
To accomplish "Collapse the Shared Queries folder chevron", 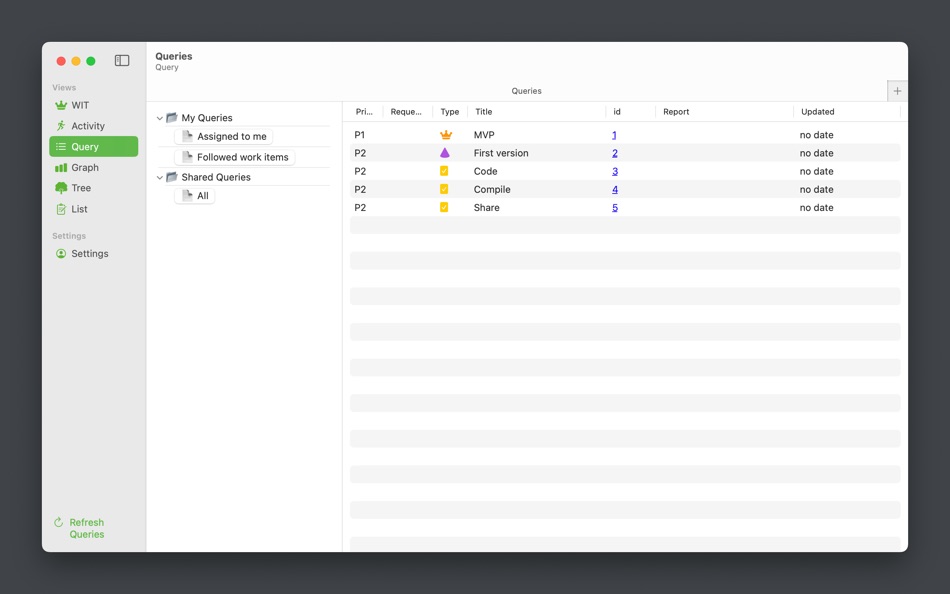I will (159, 178).
